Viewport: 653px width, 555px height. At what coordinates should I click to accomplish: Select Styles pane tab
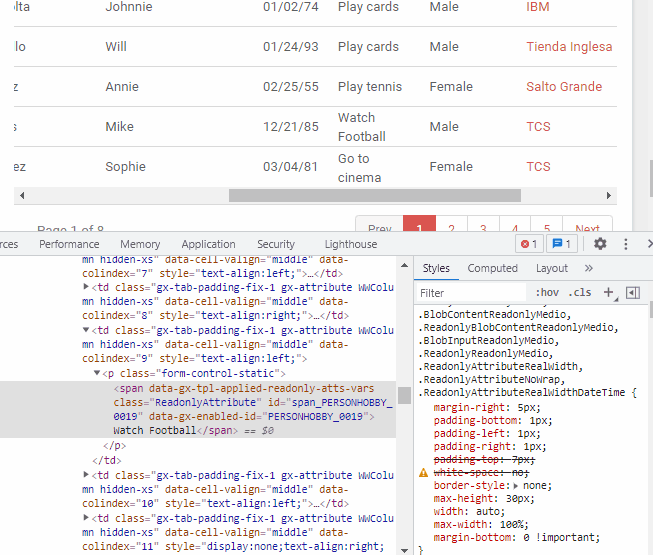point(436,268)
